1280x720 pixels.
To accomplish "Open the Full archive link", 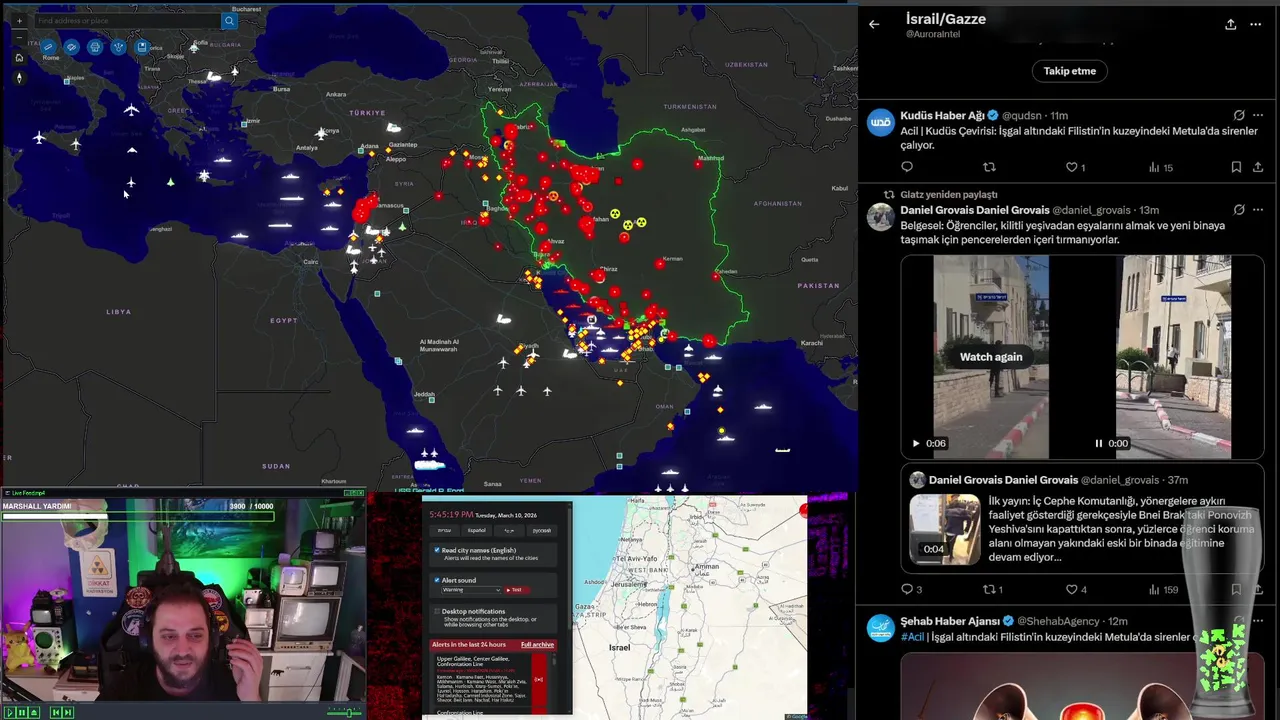I will (x=537, y=645).
